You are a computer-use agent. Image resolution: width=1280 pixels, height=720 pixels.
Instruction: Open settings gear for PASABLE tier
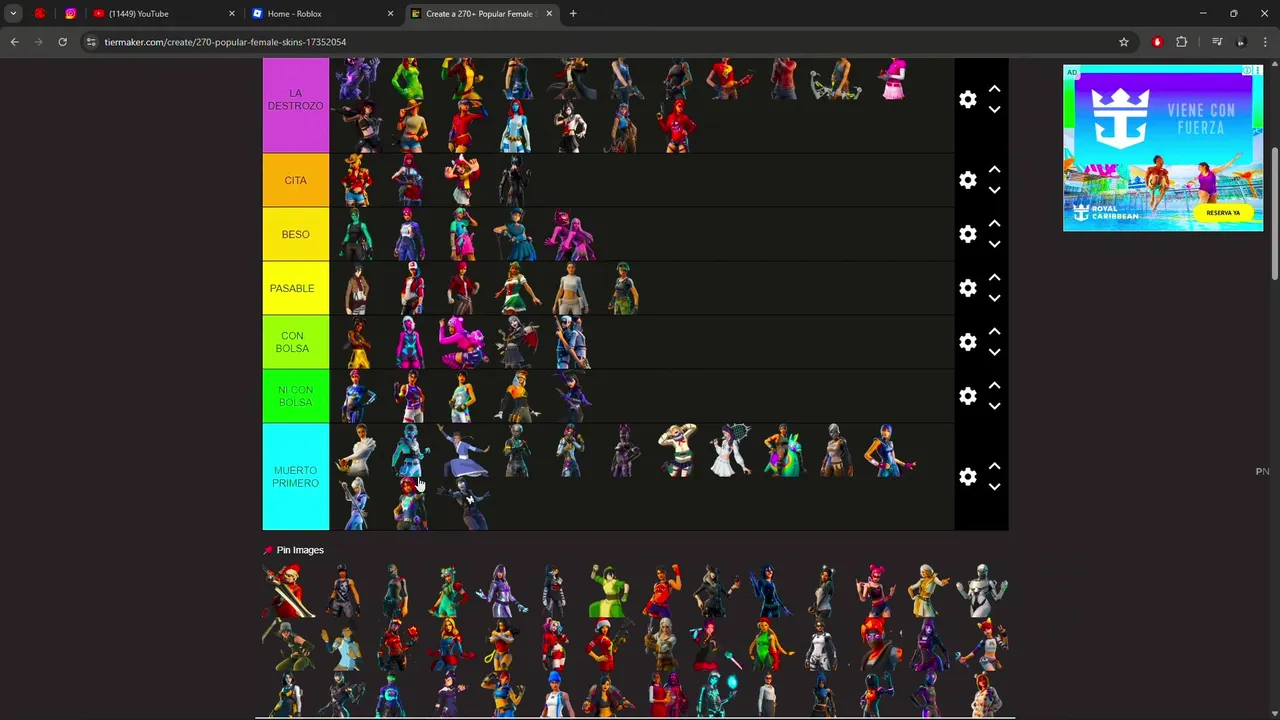click(x=967, y=288)
